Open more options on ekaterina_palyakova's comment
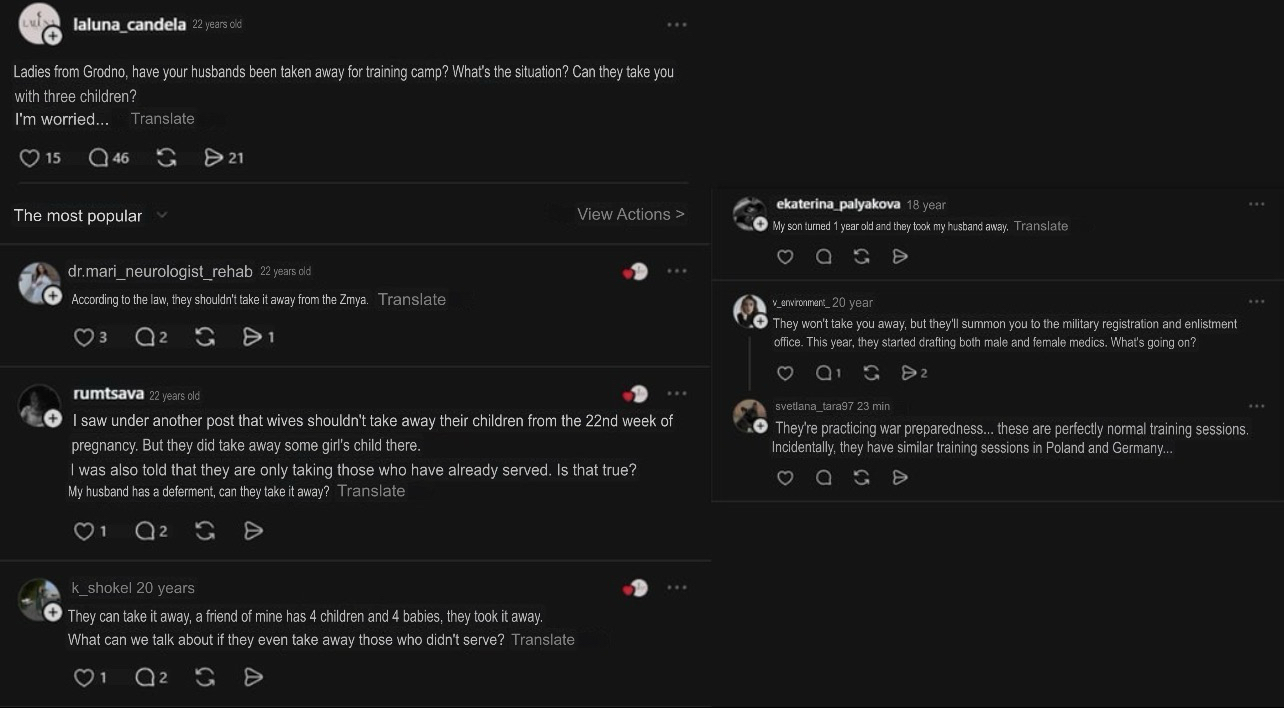The height and width of the screenshot is (708, 1284). [x=1256, y=204]
